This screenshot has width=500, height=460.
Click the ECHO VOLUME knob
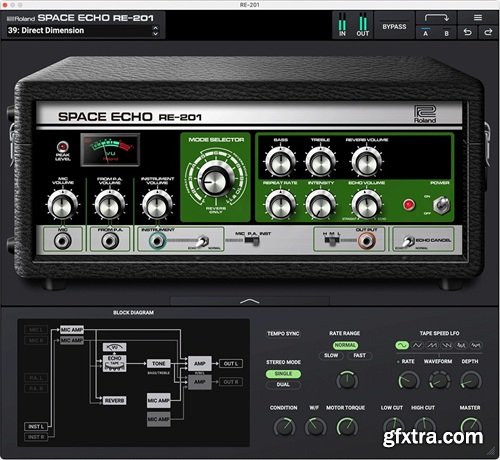click(367, 205)
